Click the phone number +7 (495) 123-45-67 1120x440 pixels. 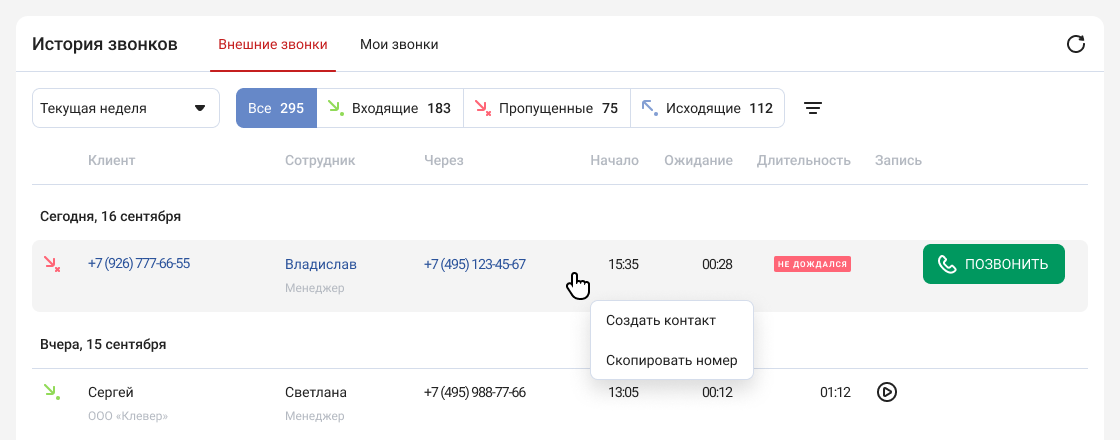pos(475,265)
